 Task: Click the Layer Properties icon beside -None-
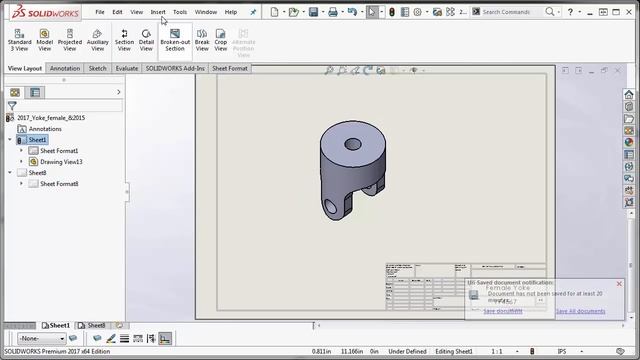point(73,338)
